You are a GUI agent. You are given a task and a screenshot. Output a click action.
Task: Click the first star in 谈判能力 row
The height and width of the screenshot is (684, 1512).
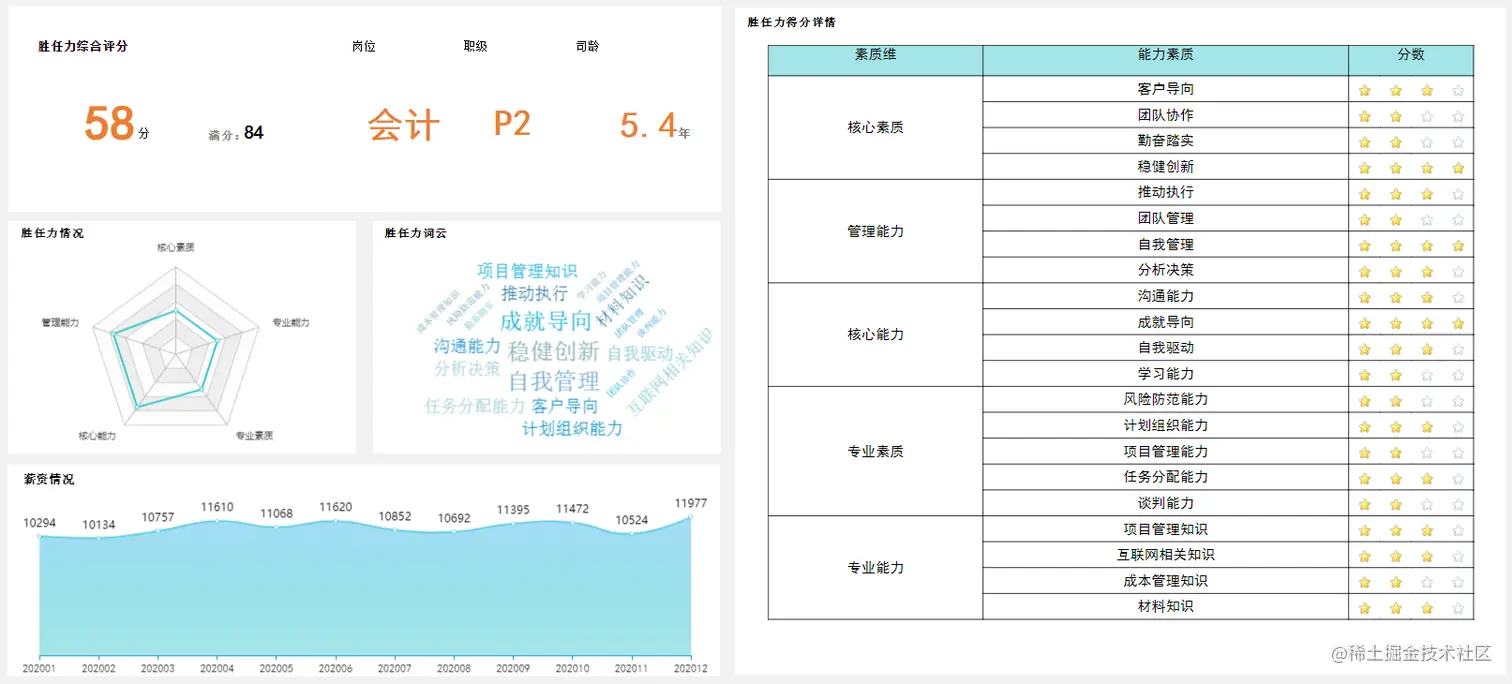click(1364, 504)
